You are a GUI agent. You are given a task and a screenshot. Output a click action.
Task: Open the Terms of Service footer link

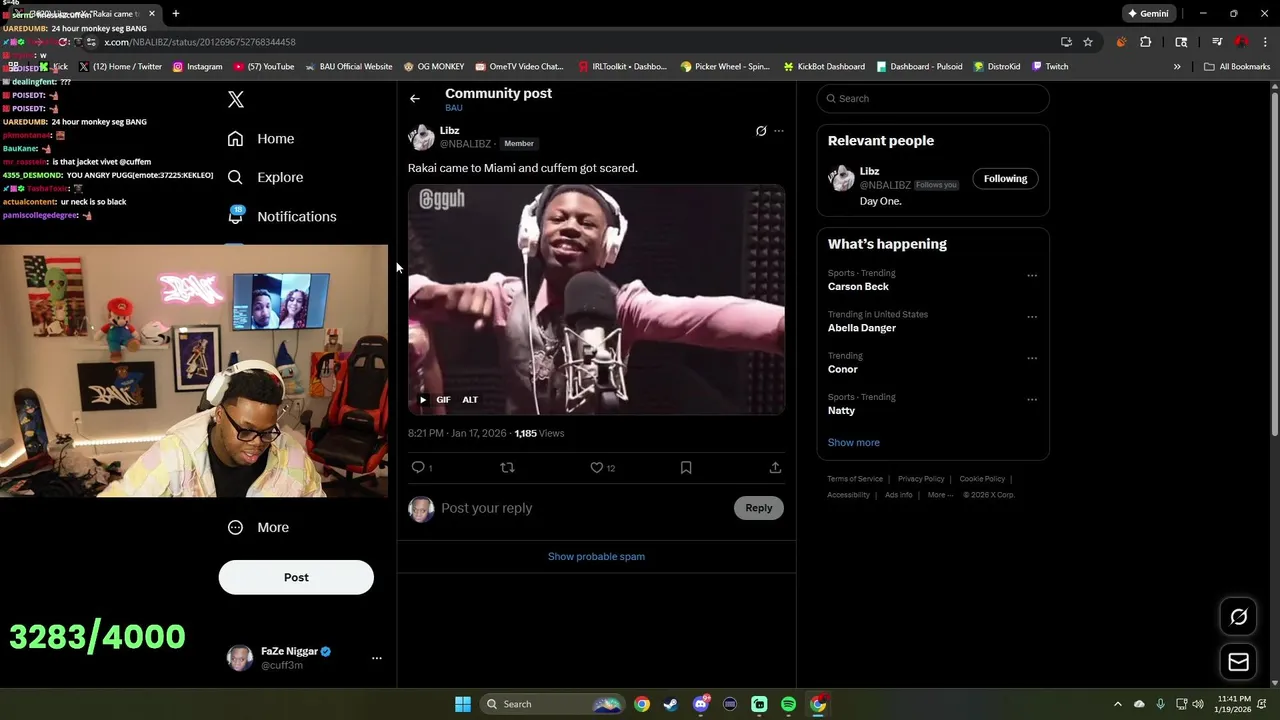855,479
